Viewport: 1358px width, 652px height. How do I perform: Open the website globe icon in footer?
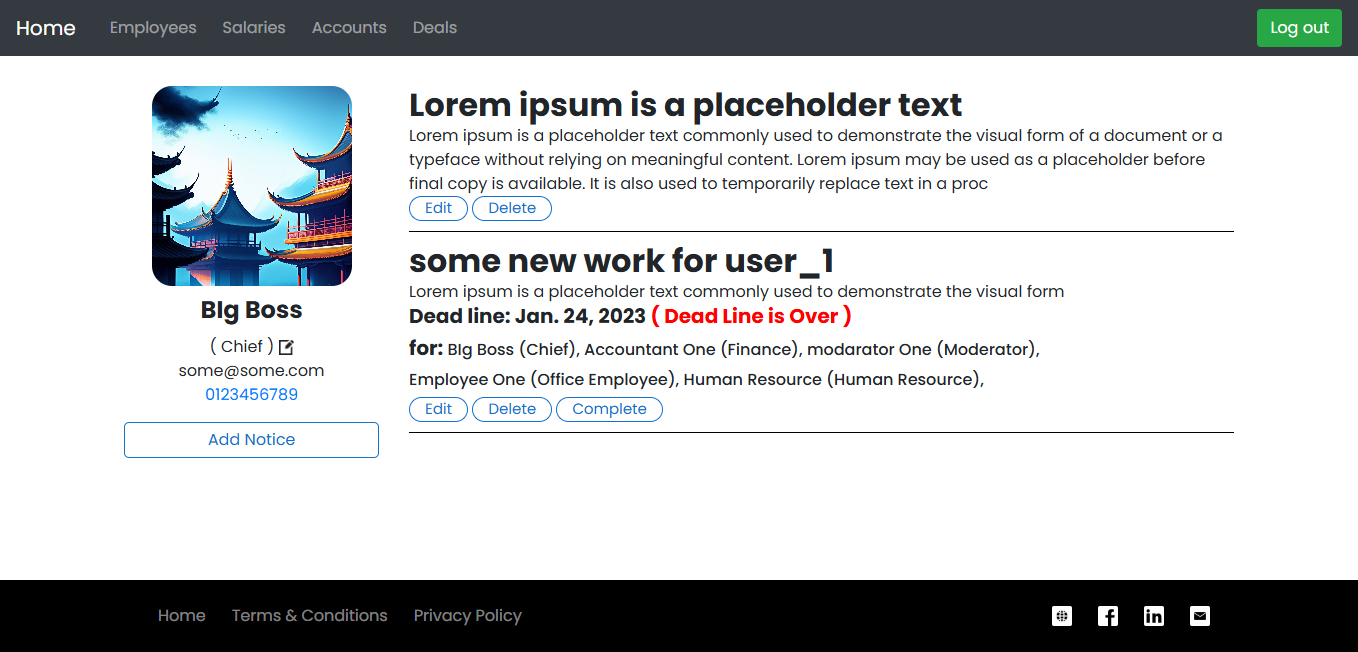(x=1062, y=616)
